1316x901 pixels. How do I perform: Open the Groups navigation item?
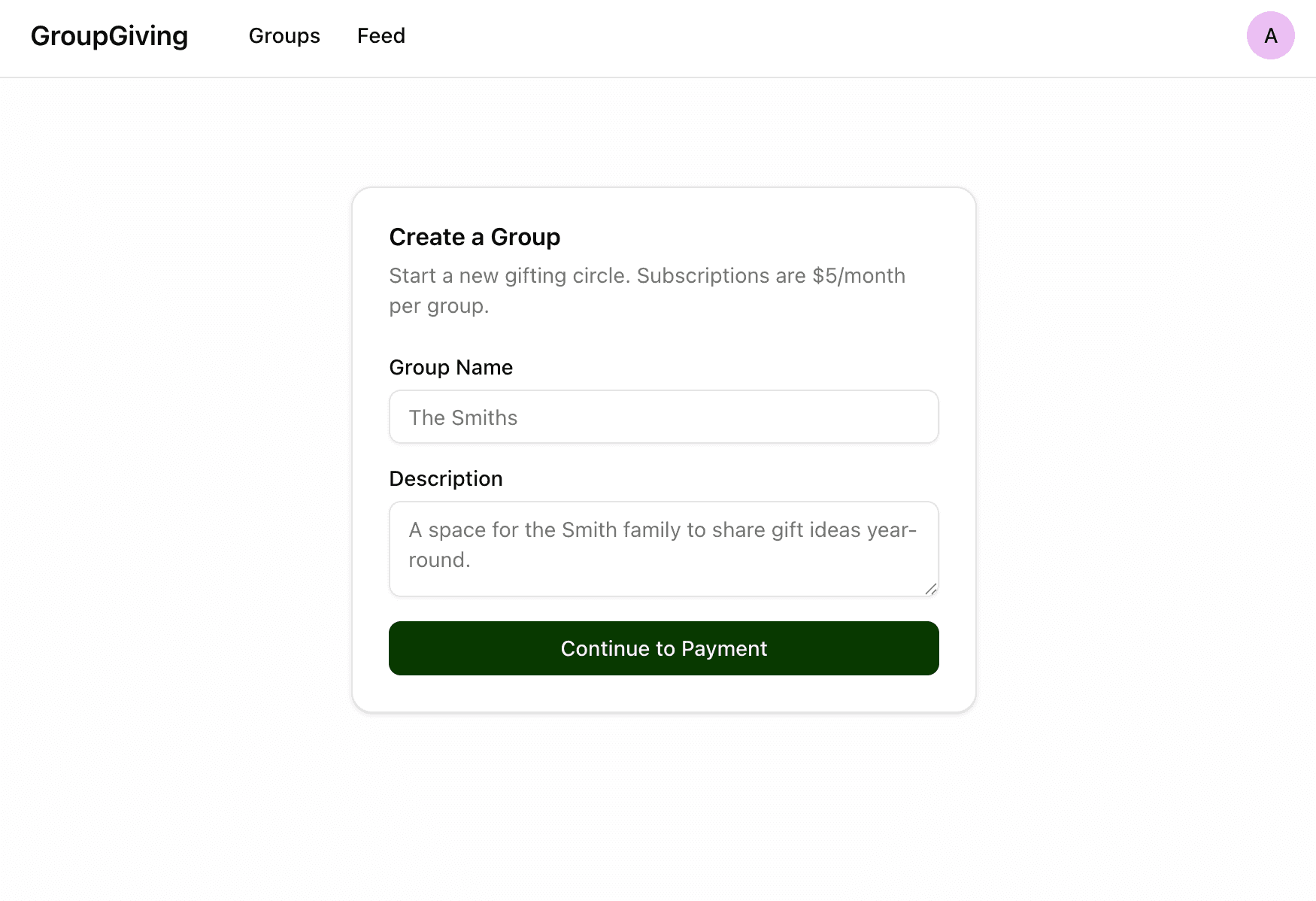click(284, 35)
